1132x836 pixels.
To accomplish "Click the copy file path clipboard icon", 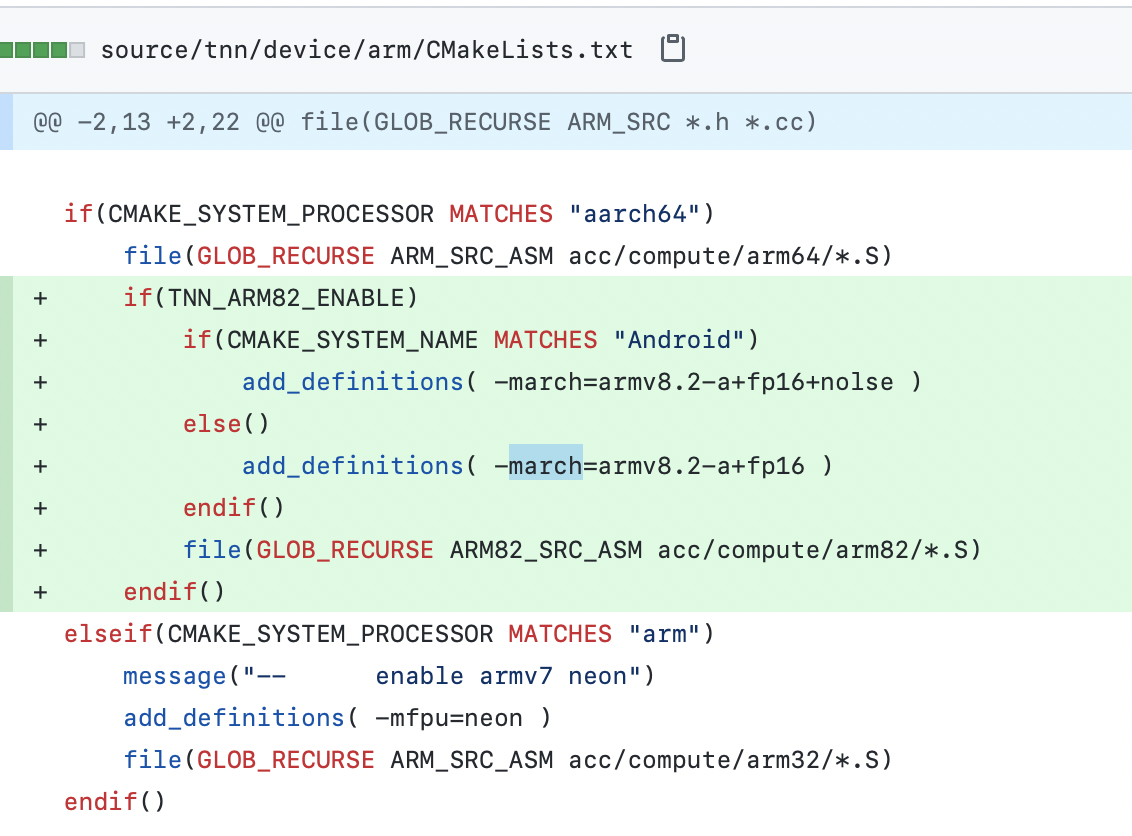I will coord(671,48).
